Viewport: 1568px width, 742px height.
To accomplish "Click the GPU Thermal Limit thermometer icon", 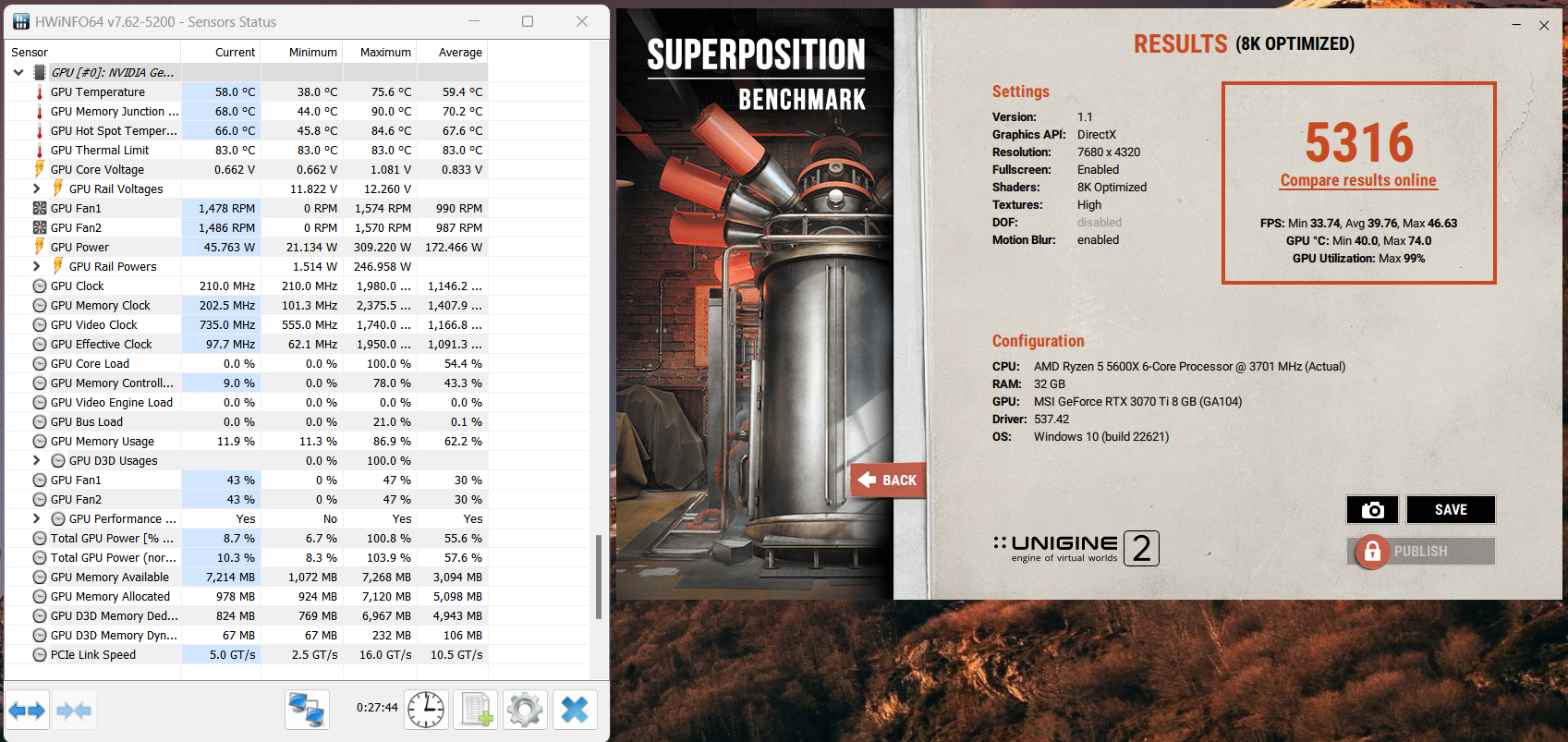I will click(x=39, y=151).
